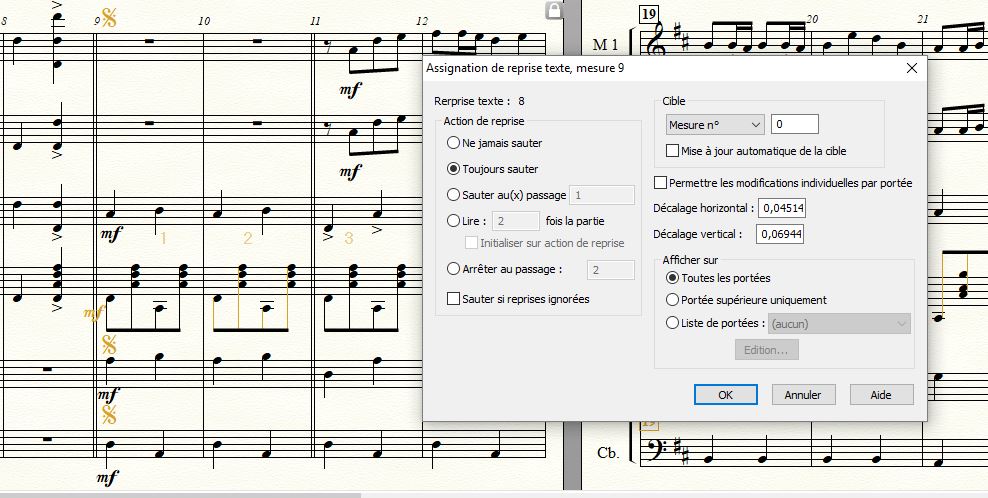The width and height of the screenshot is (988, 498).
Task: Click the boxed rehearsal number 19
Action: pyautogui.click(x=648, y=13)
